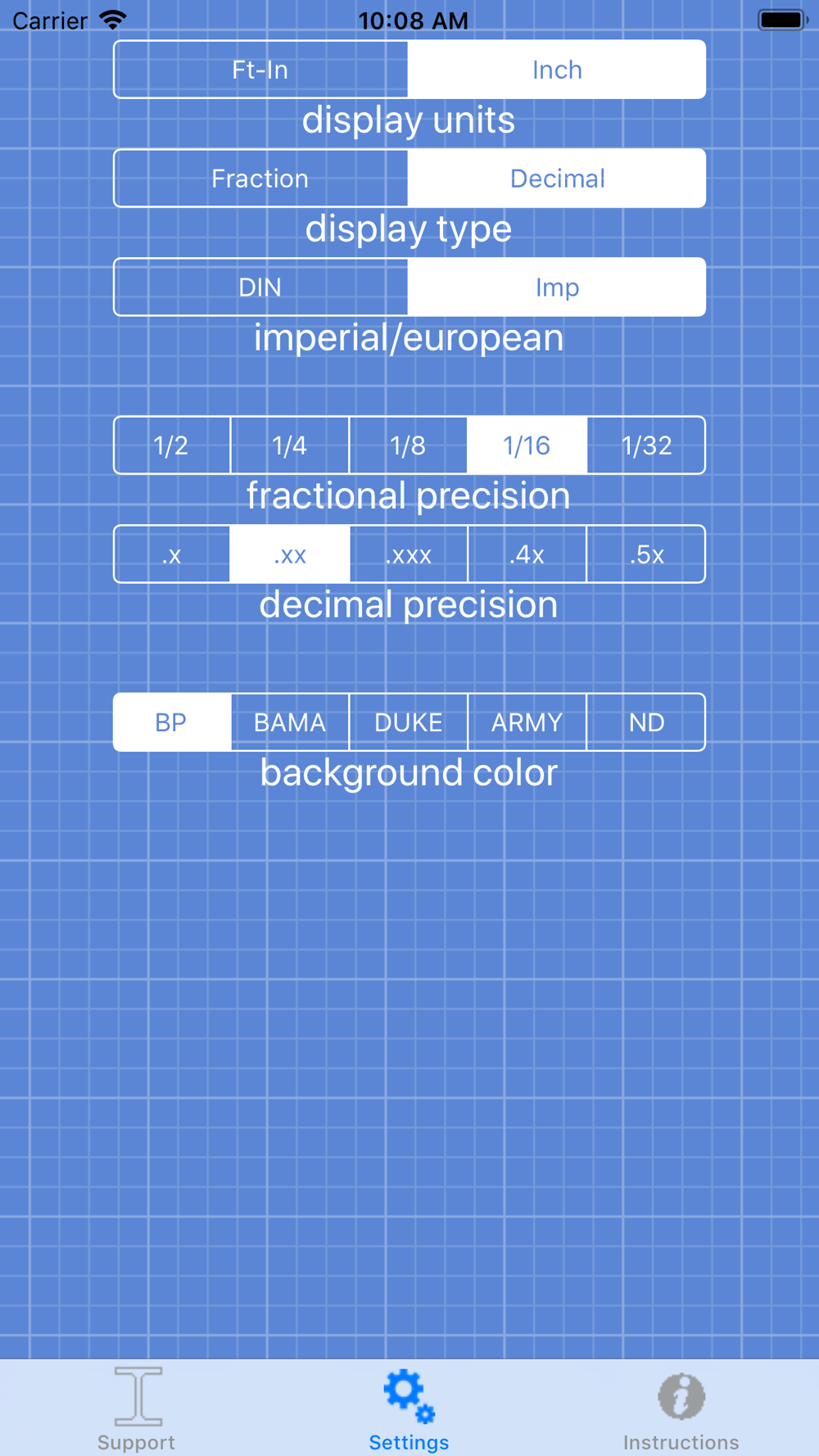Select Inch display units
Screen dimensions: 819x1456
pos(557,70)
